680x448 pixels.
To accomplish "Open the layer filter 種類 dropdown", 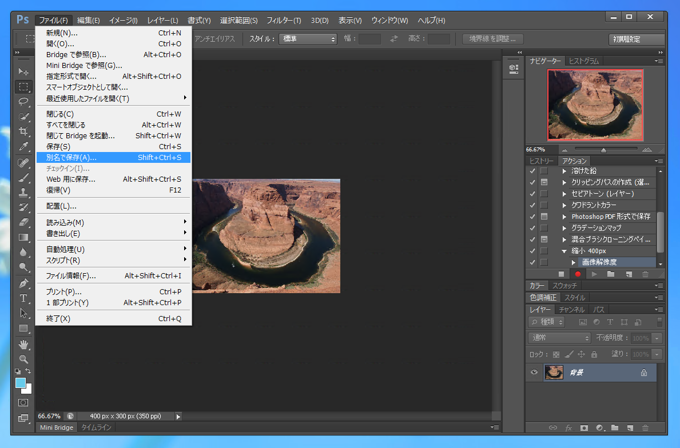I will [x=547, y=322].
